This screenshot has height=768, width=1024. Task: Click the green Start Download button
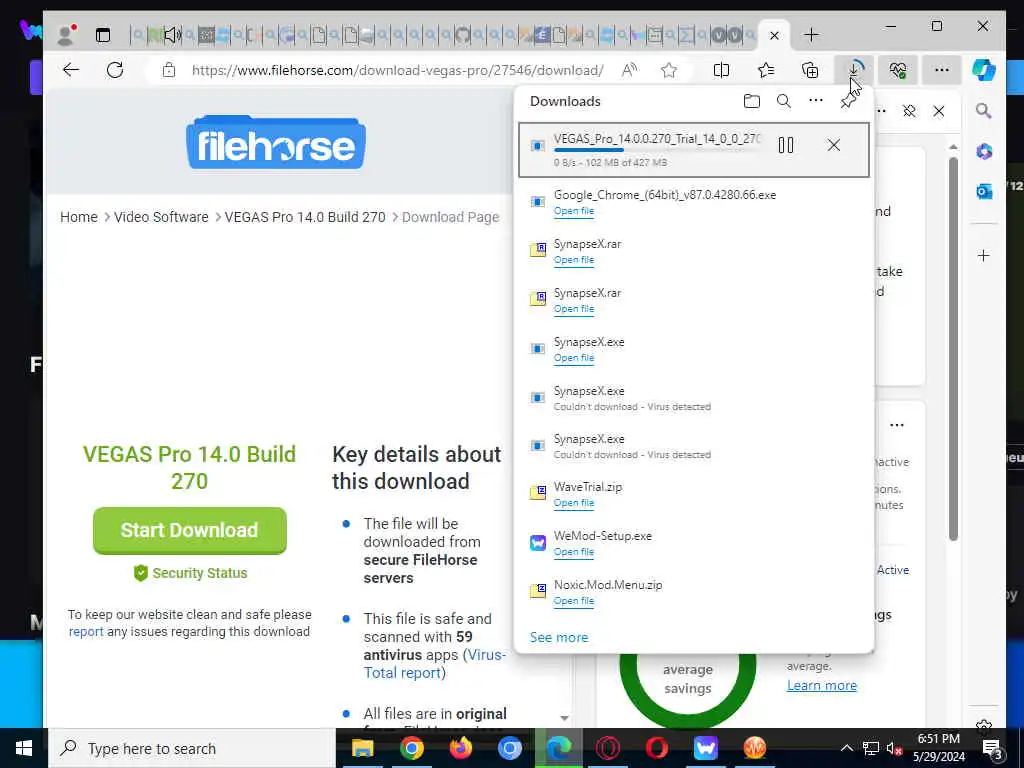point(189,530)
